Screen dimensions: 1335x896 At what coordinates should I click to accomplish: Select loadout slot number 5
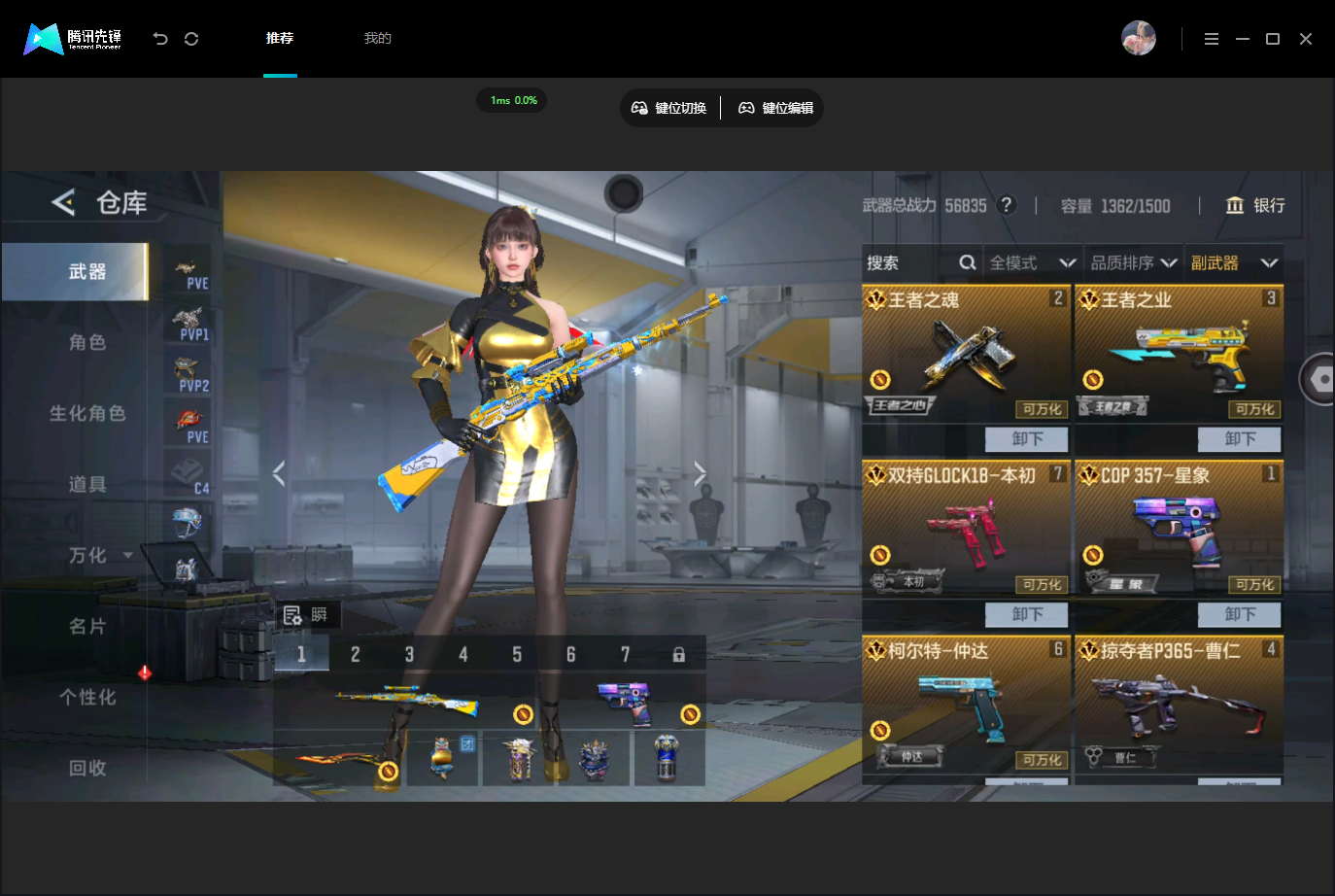517,654
